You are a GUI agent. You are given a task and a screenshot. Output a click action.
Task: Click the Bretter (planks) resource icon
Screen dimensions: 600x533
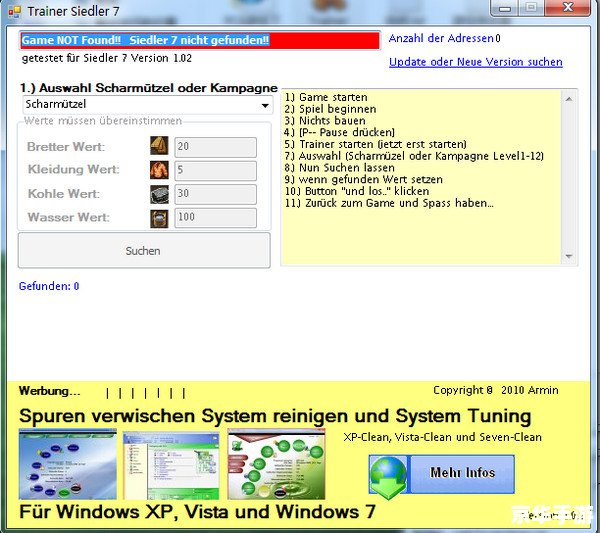(159, 145)
